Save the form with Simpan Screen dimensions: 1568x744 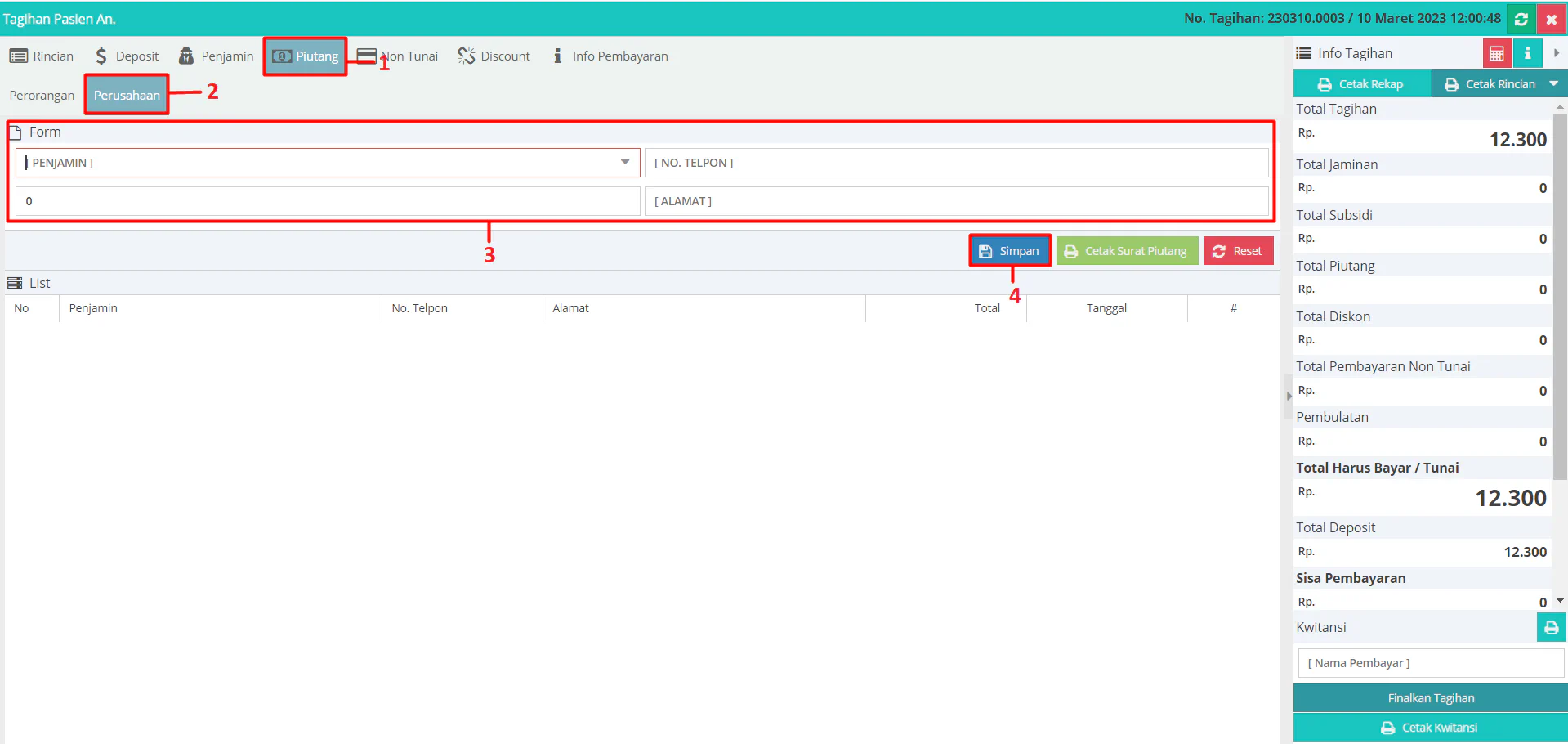[x=1010, y=251]
